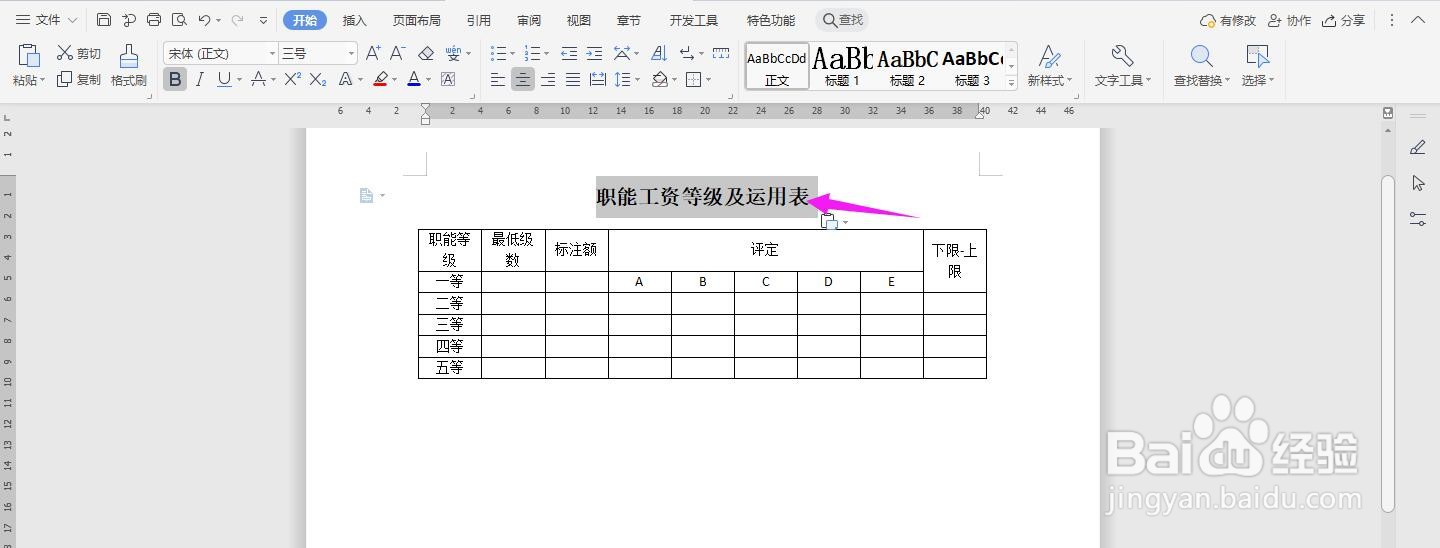Toggle numbered list
This screenshot has height=548, width=1440.
(x=532, y=53)
